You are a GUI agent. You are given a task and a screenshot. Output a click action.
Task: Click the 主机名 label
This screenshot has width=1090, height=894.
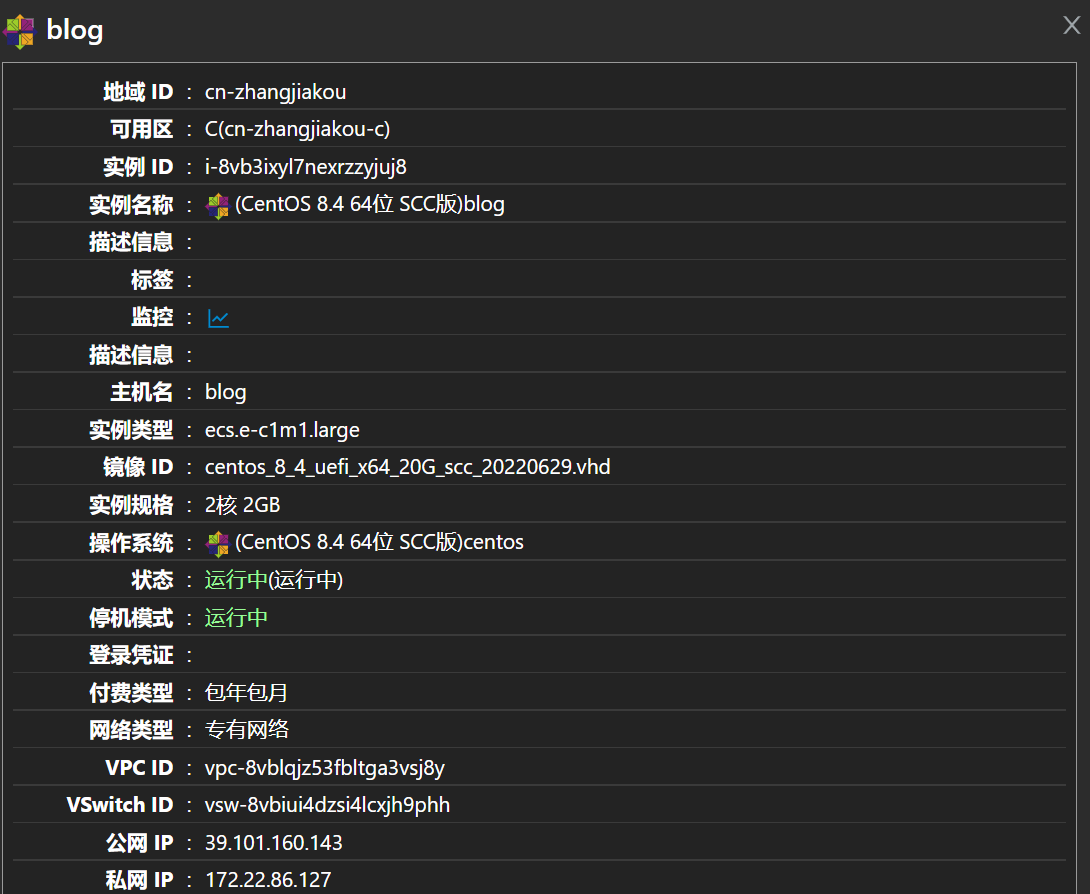142,393
